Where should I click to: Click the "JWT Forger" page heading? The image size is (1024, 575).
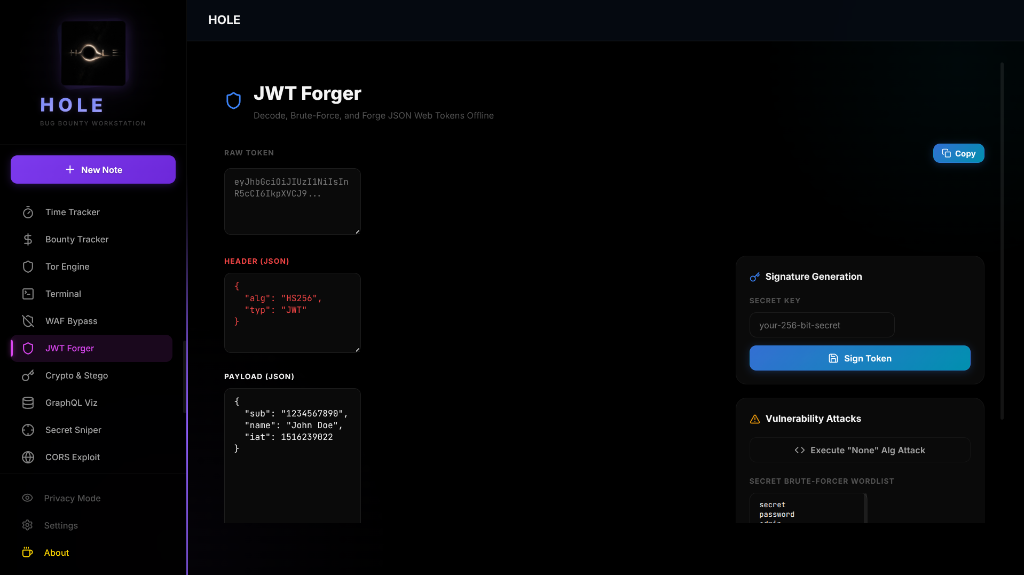coord(307,93)
